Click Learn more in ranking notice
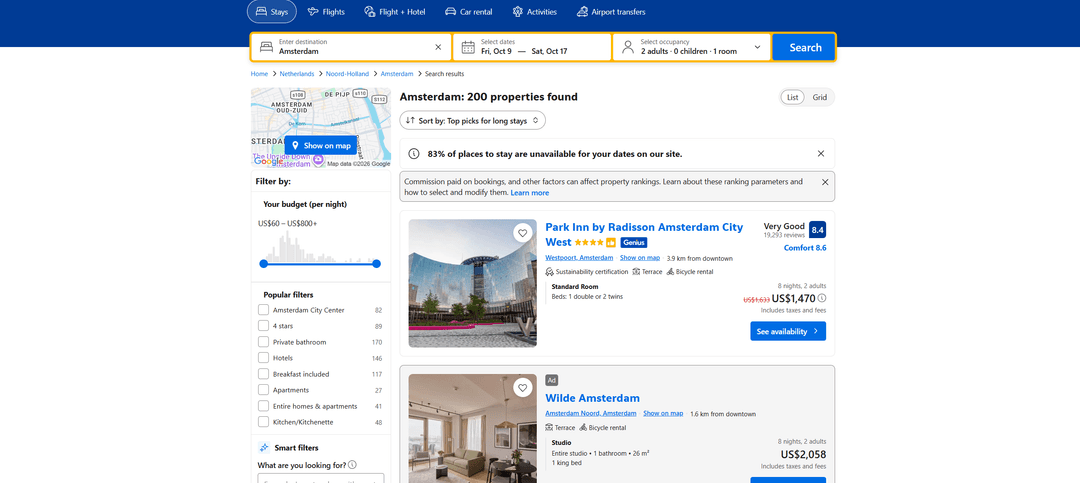 tap(530, 193)
